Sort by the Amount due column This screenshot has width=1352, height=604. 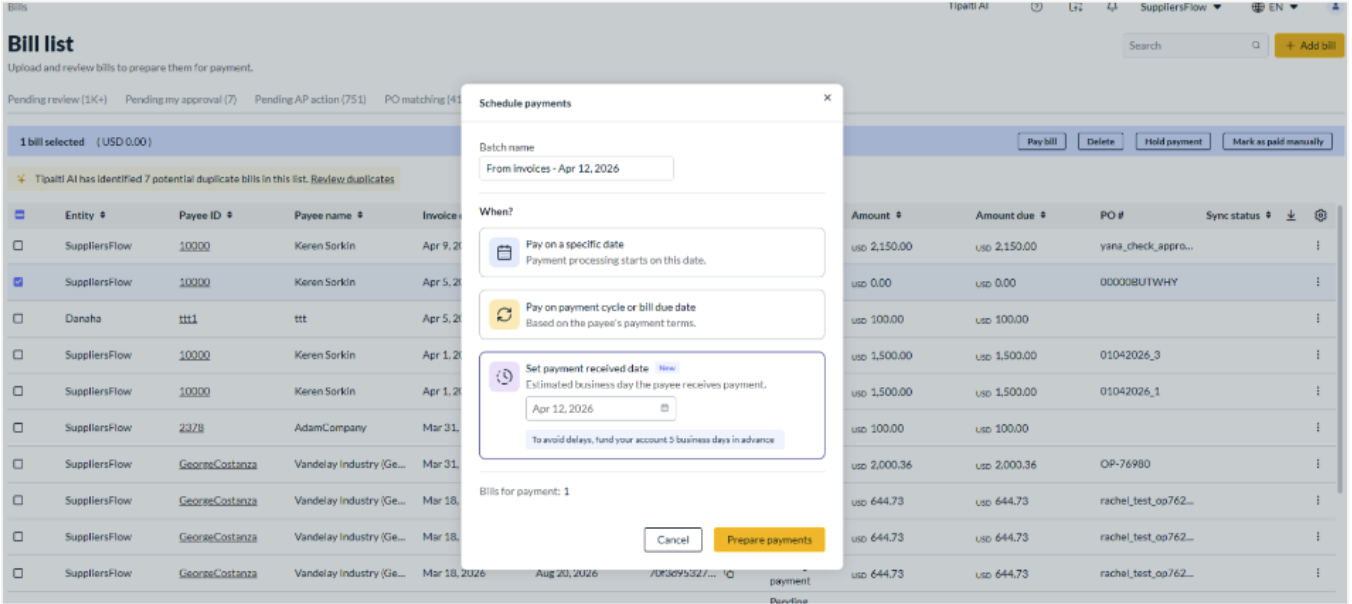pyautogui.click(x=1010, y=215)
